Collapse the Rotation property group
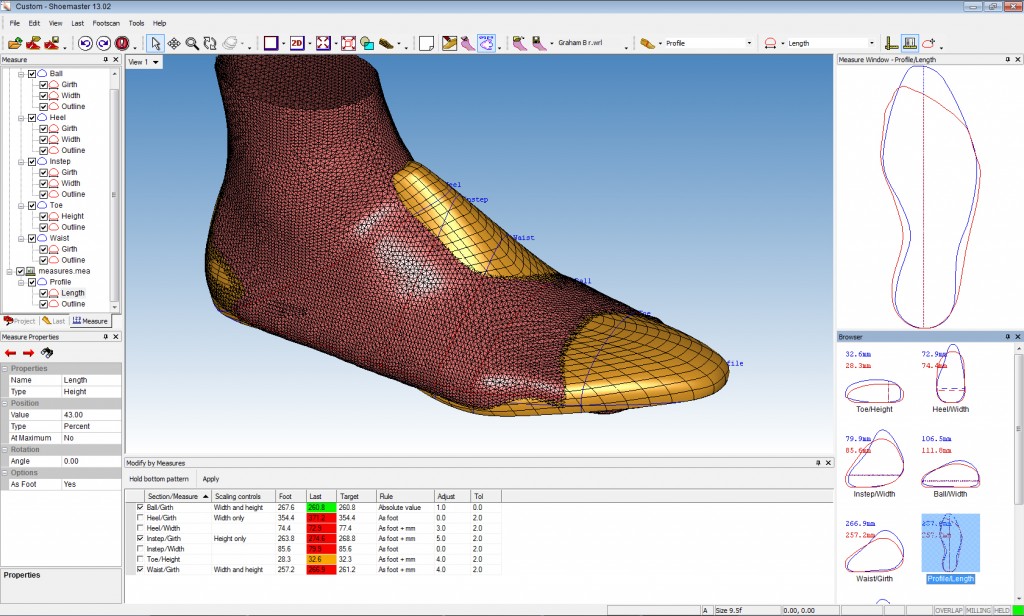Viewport: 1024px width, 616px height. (x=5, y=449)
